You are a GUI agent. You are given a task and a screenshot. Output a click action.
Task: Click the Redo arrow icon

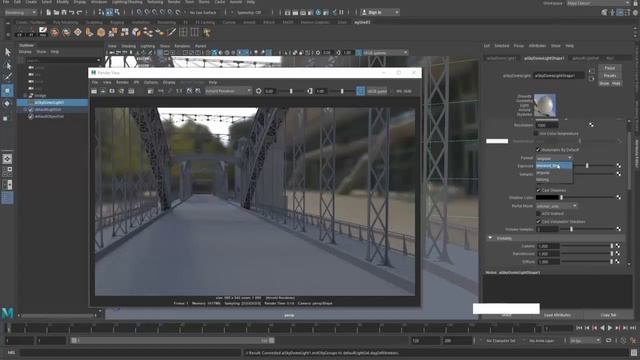click(80, 12)
